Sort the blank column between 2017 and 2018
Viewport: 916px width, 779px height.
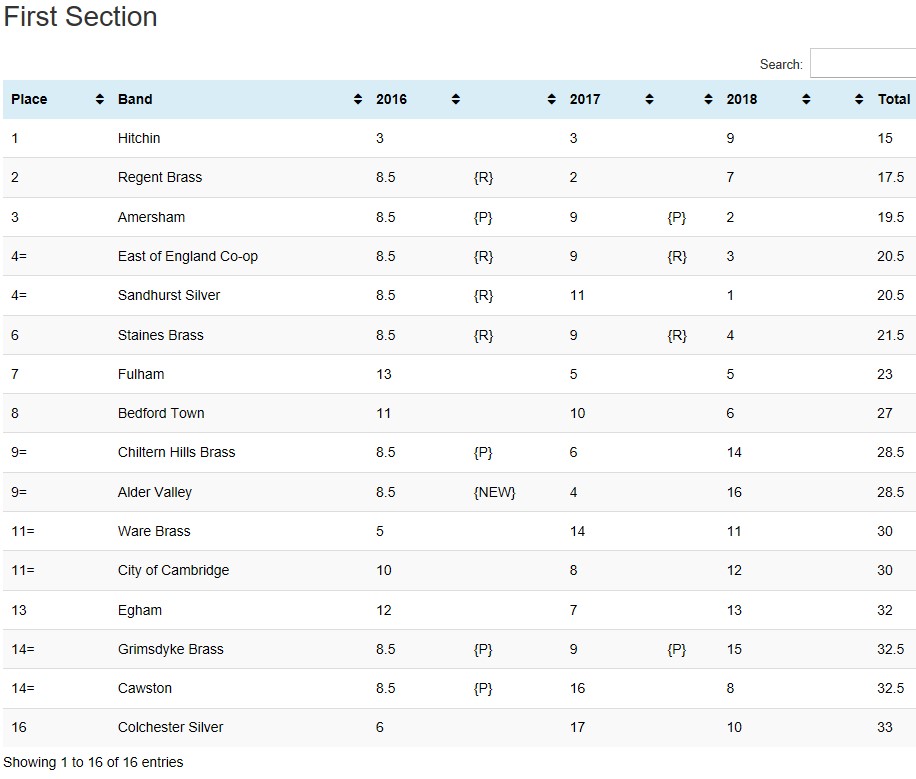click(x=709, y=99)
